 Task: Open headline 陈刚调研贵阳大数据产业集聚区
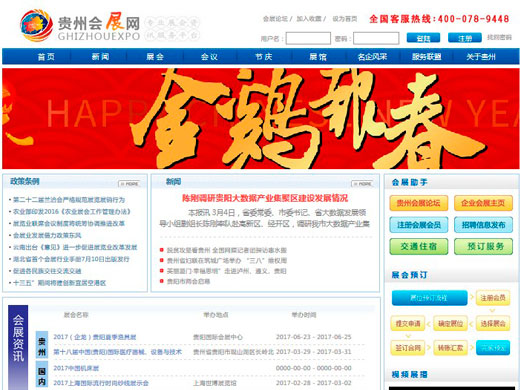265,198
